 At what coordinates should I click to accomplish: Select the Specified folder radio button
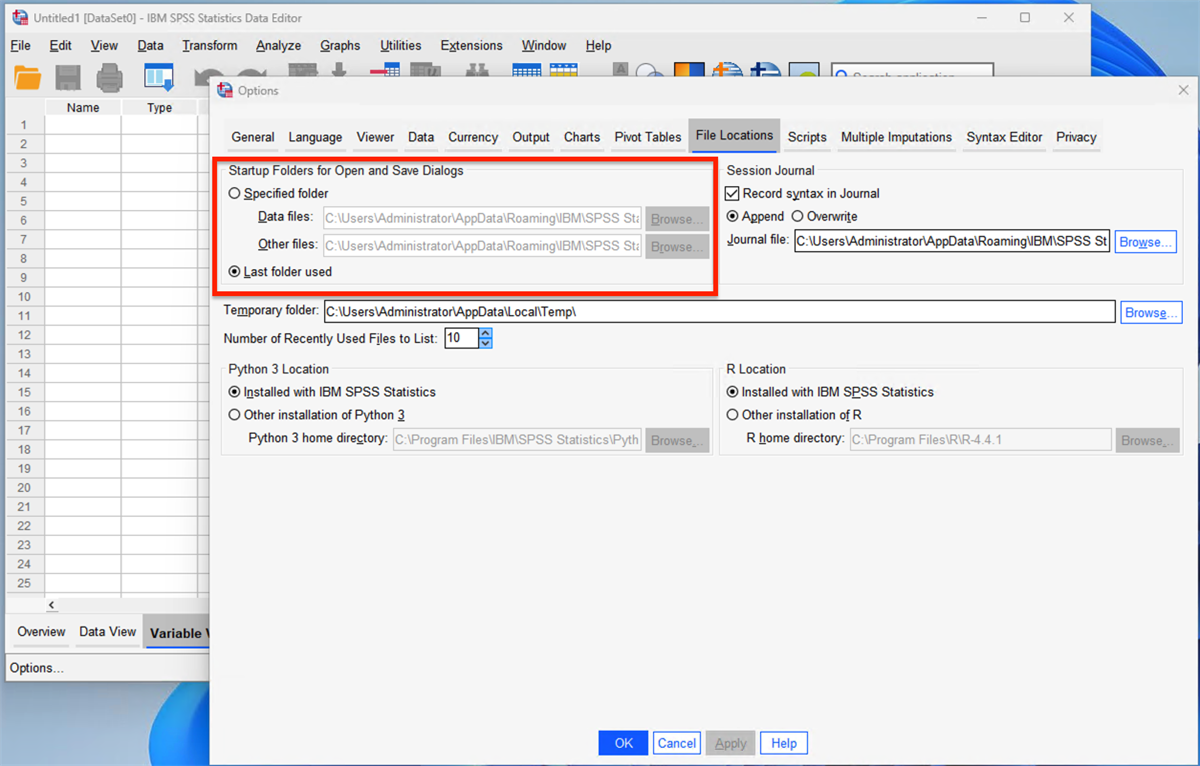point(235,194)
